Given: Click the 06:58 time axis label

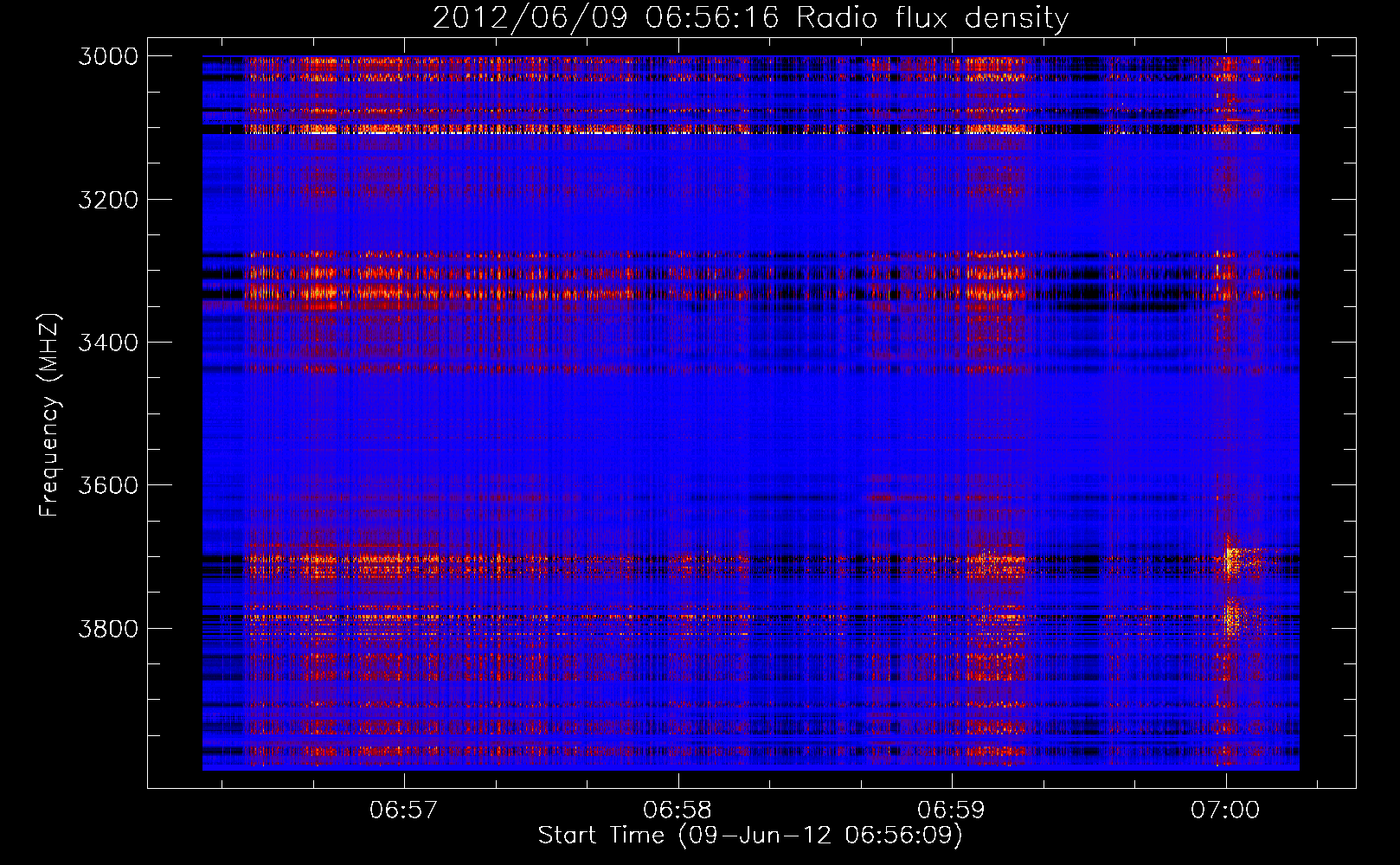Looking at the screenshot, I should coord(678,810).
